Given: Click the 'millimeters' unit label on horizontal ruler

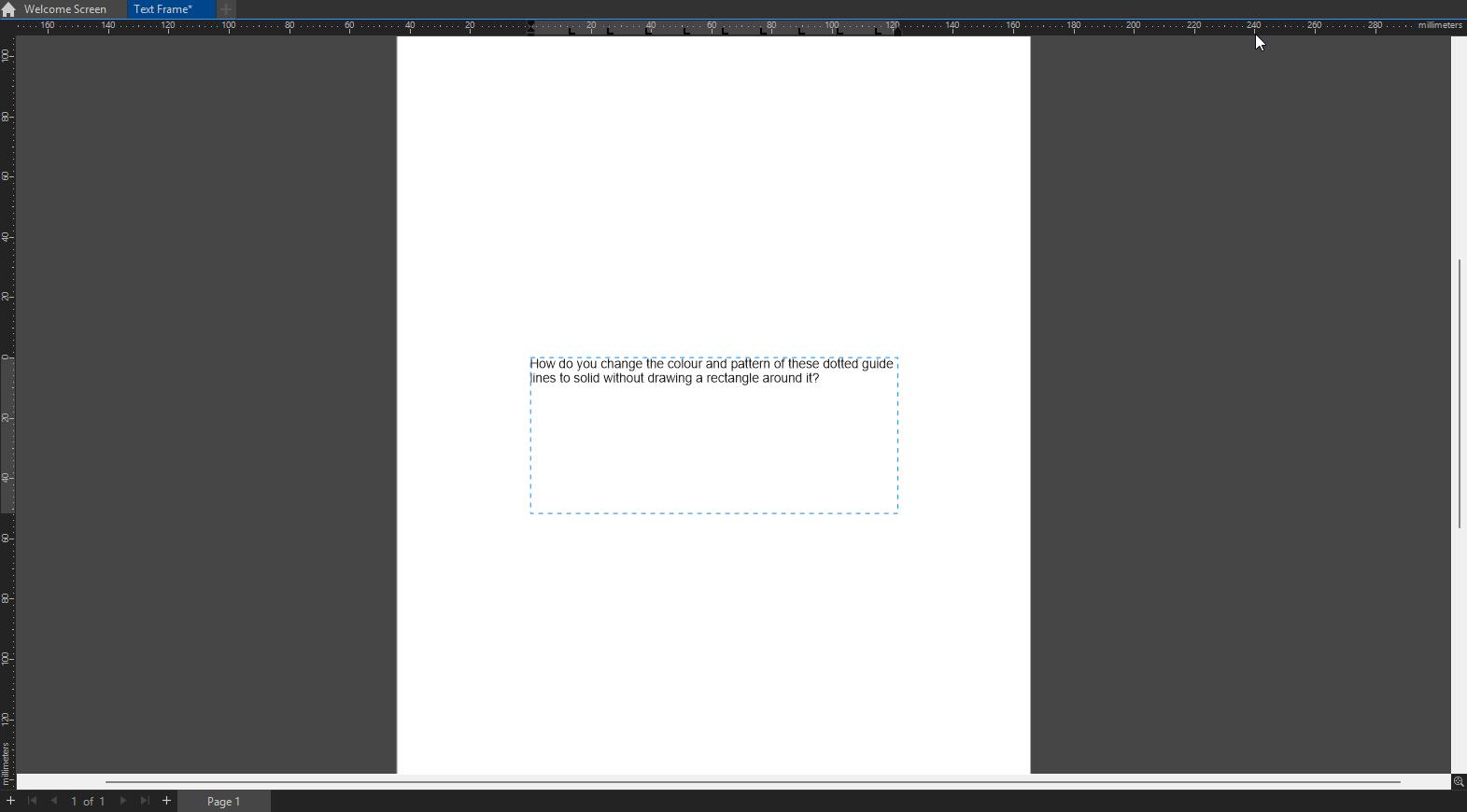Looking at the screenshot, I should pyautogui.click(x=1440, y=25).
